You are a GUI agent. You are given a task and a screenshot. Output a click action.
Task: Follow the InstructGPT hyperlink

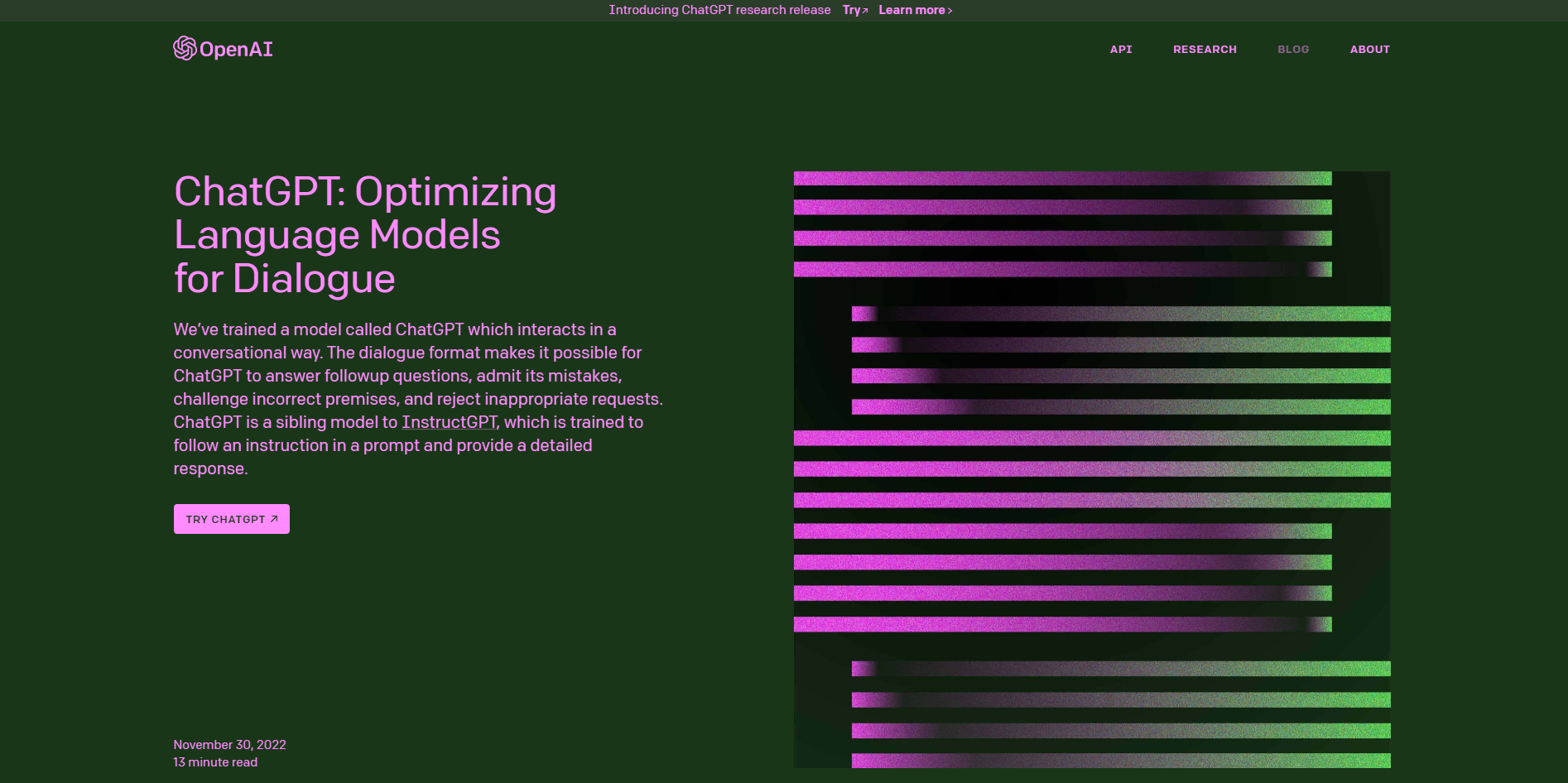(x=450, y=422)
